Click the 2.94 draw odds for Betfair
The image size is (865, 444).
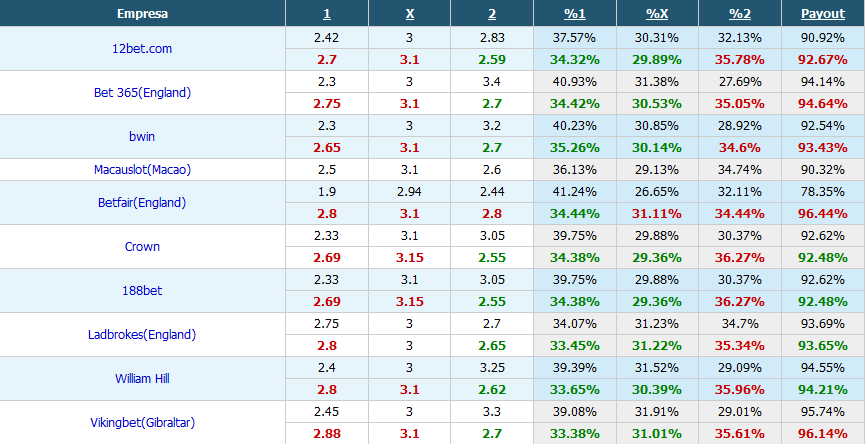(x=409, y=192)
